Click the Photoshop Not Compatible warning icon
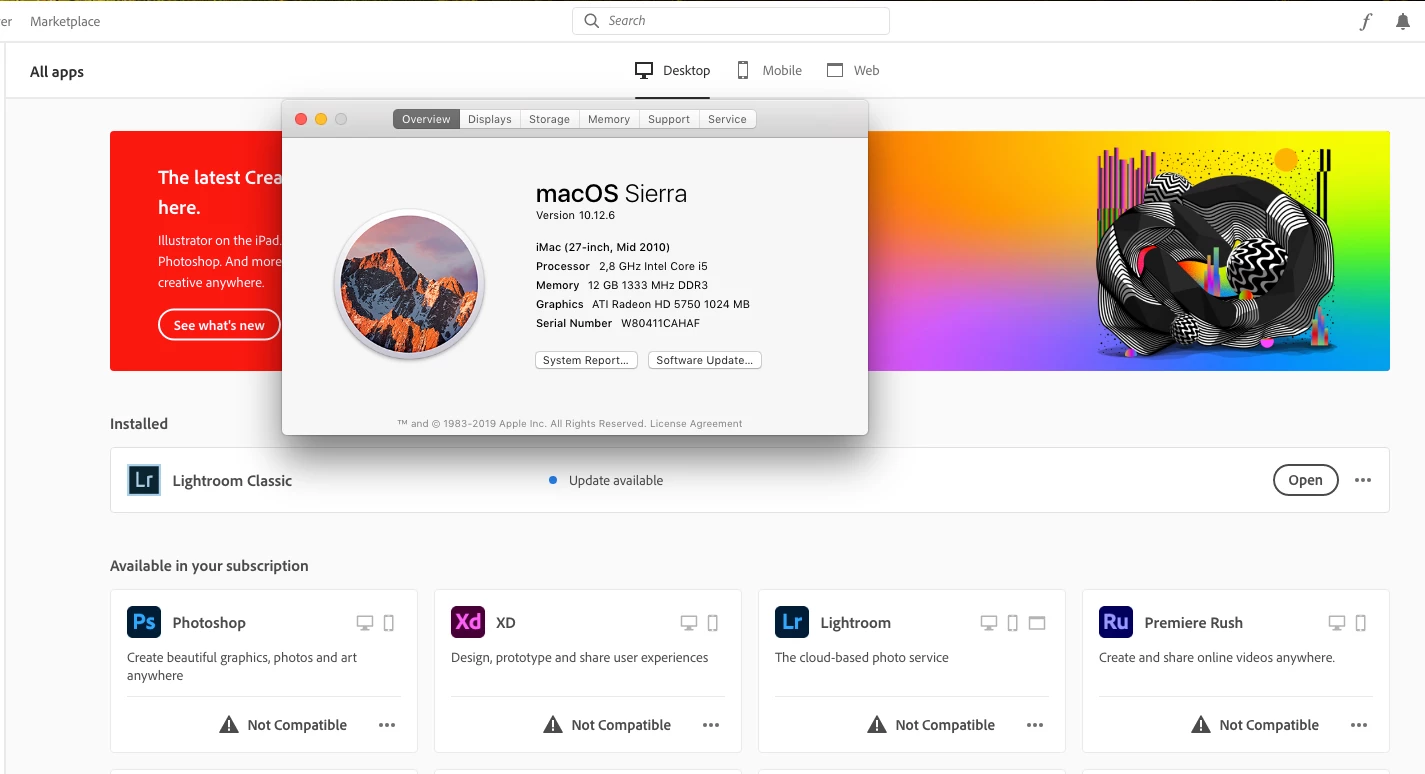 [x=229, y=725]
